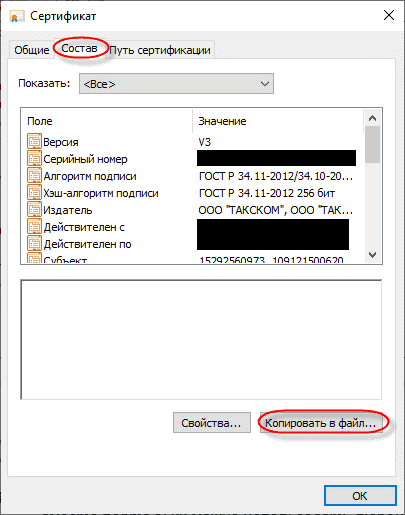
Task: Open the Показать dropdown list
Action: 176,84
